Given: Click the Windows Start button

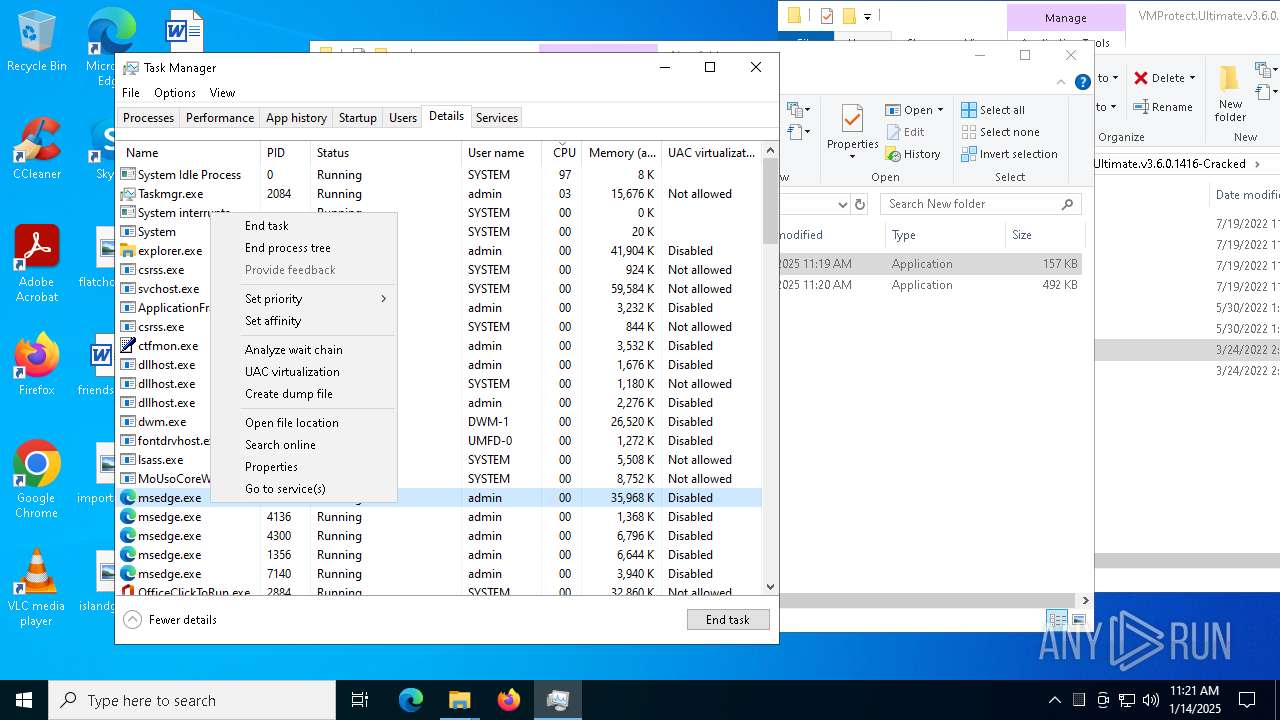Looking at the screenshot, I should (x=24, y=700).
